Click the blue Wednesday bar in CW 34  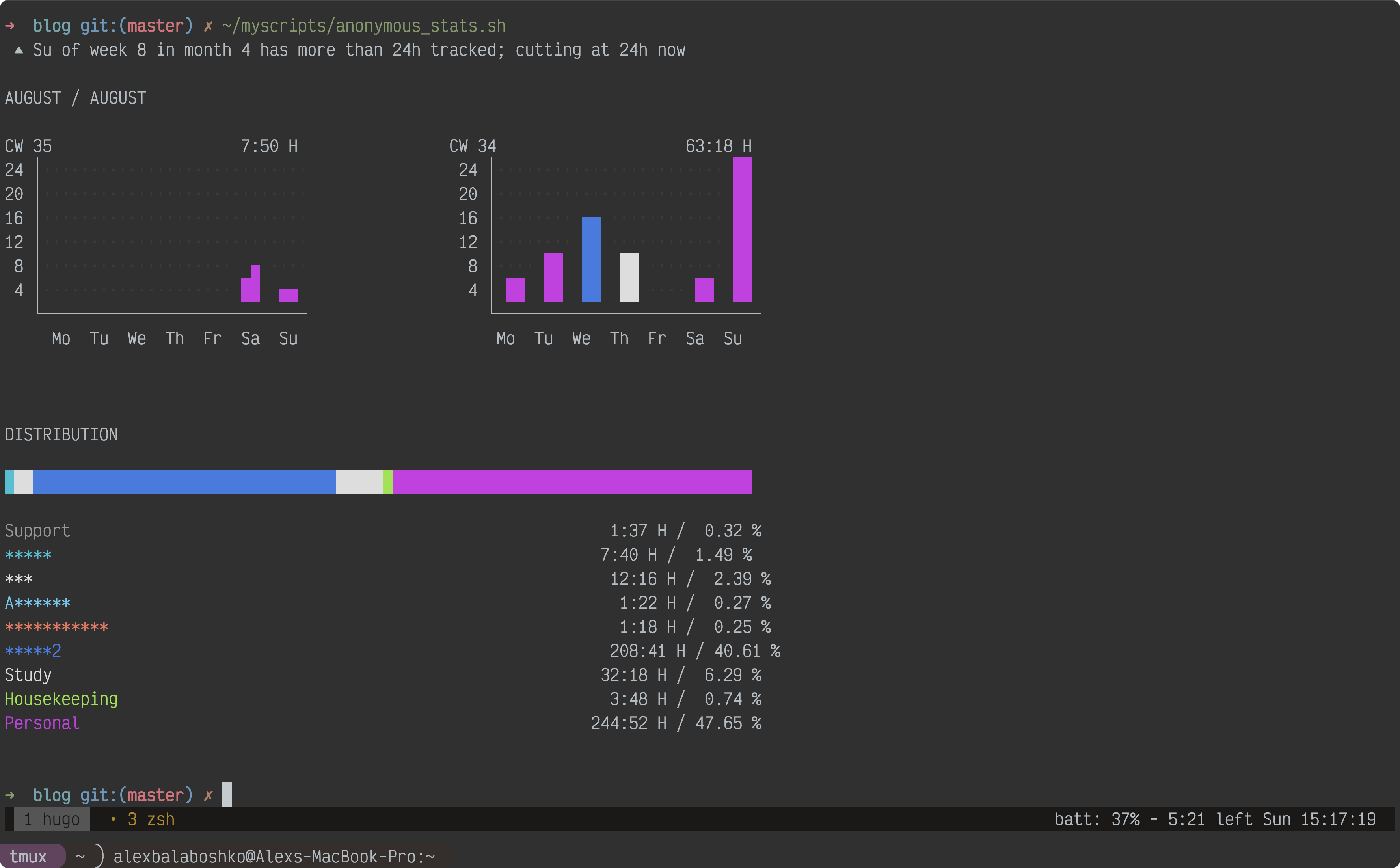[x=591, y=259]
